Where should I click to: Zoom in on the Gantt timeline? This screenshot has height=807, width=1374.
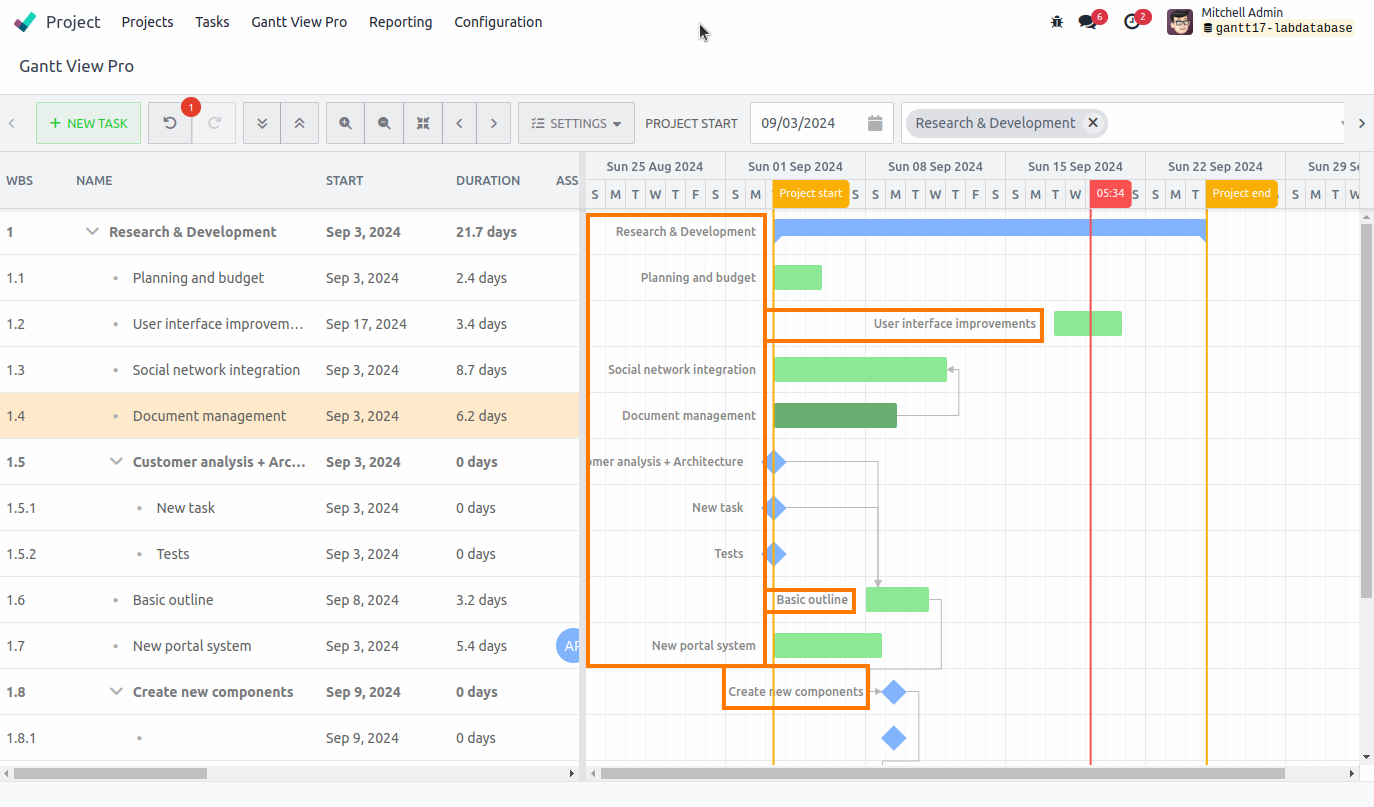(345, 123)
